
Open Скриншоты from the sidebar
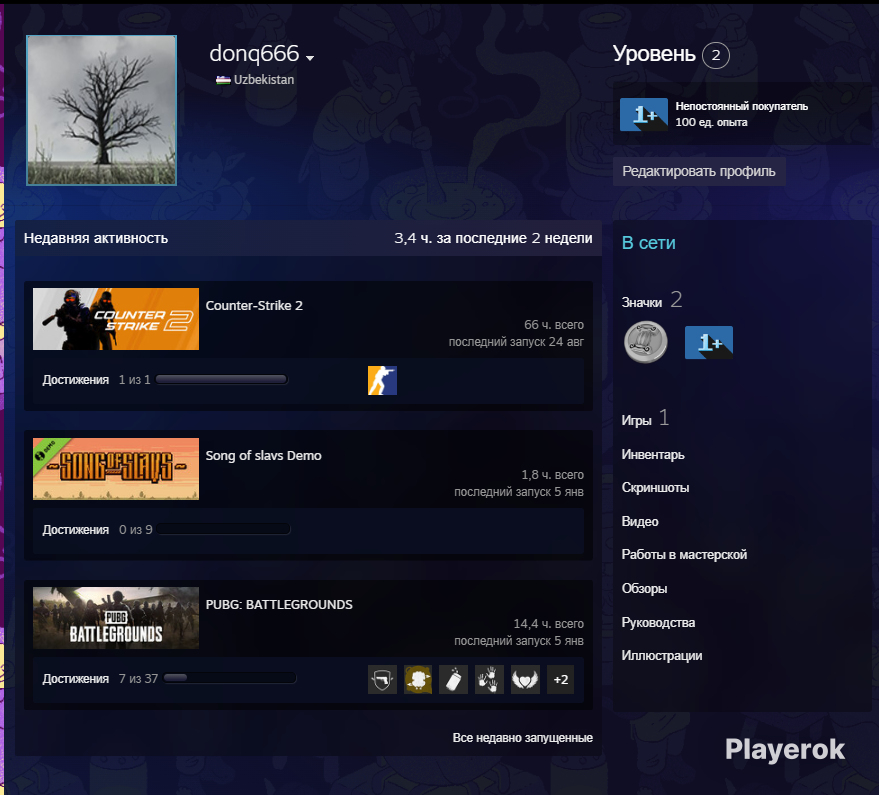click(x=655, y=488)
